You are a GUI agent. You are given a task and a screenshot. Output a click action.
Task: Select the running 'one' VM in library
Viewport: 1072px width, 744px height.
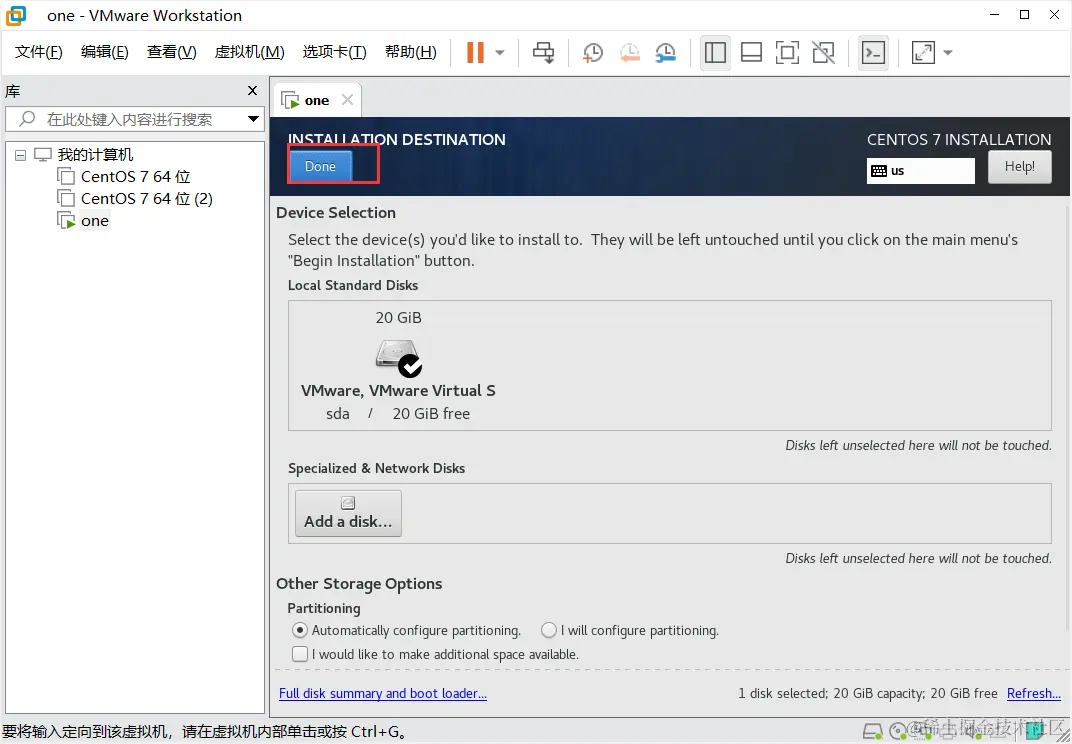coord(94,221)
